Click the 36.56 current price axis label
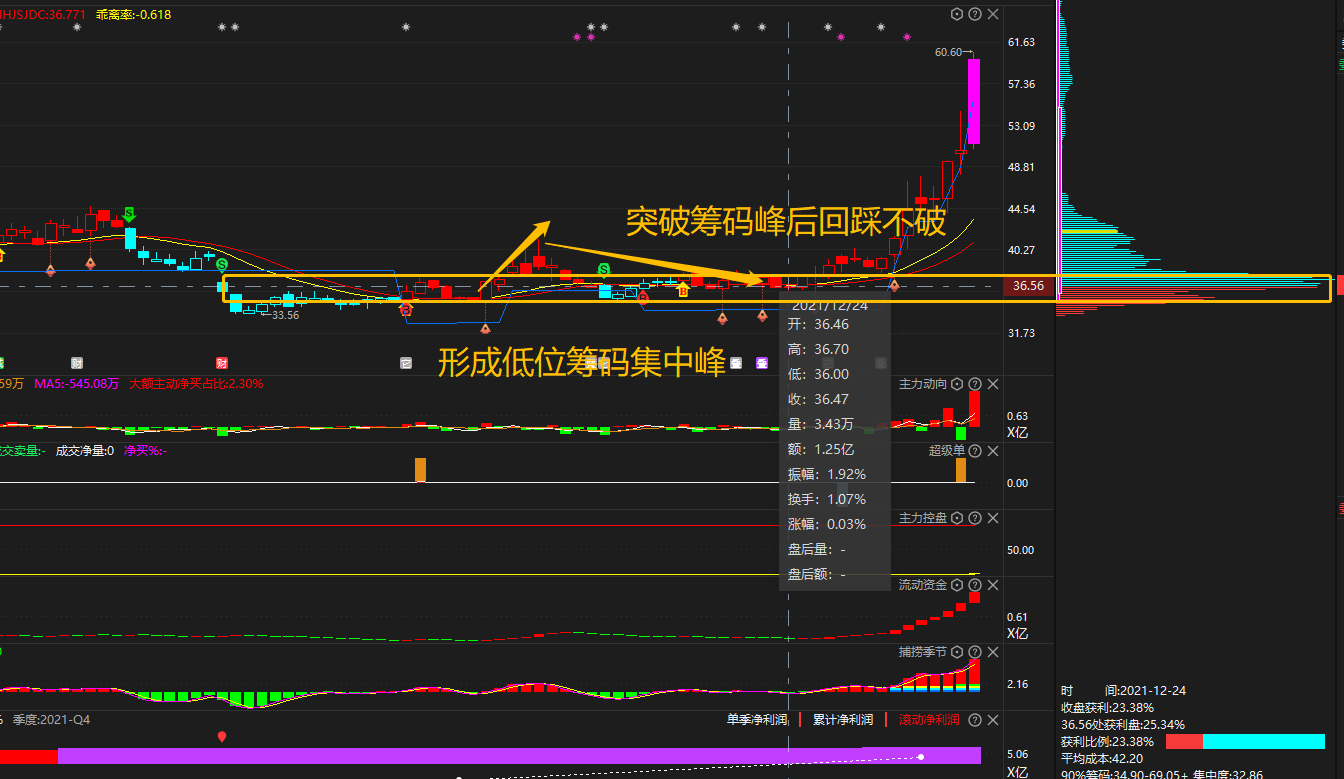 coord(1028,286)
